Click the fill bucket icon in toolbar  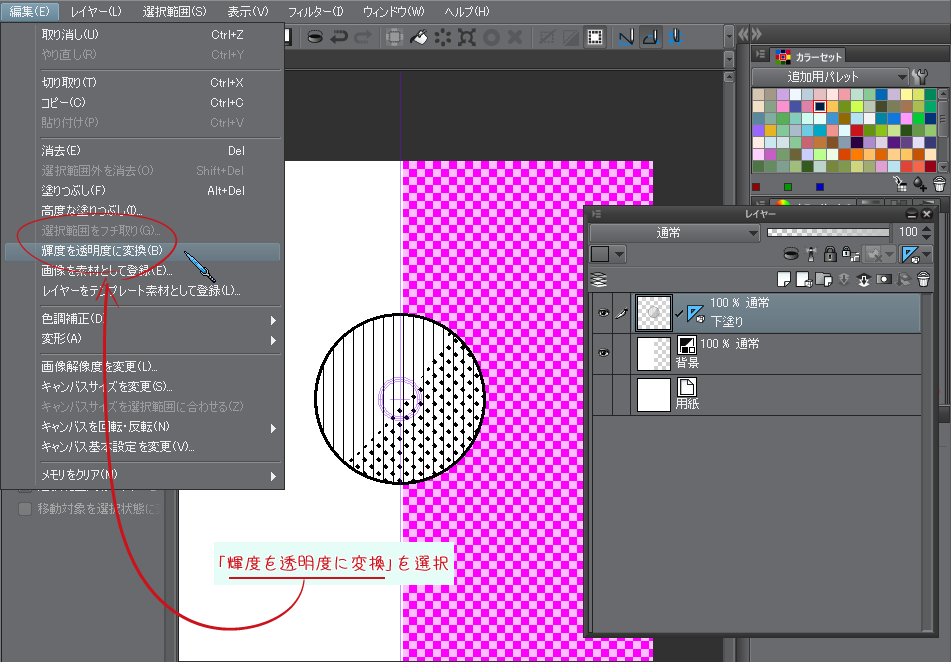click(420, 38)
